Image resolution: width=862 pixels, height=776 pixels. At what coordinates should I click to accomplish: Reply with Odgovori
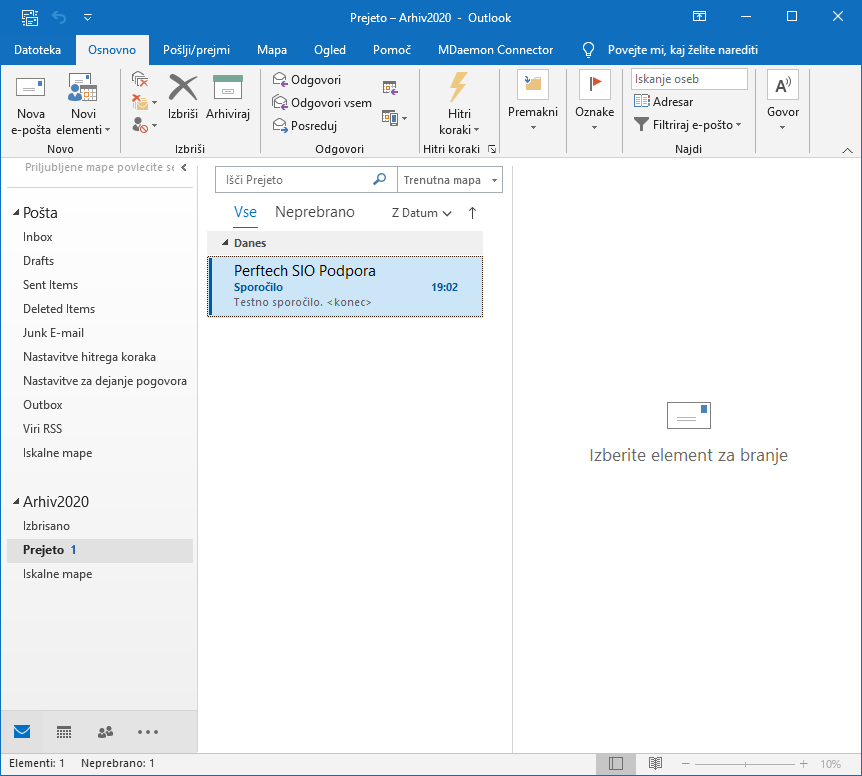307,80
